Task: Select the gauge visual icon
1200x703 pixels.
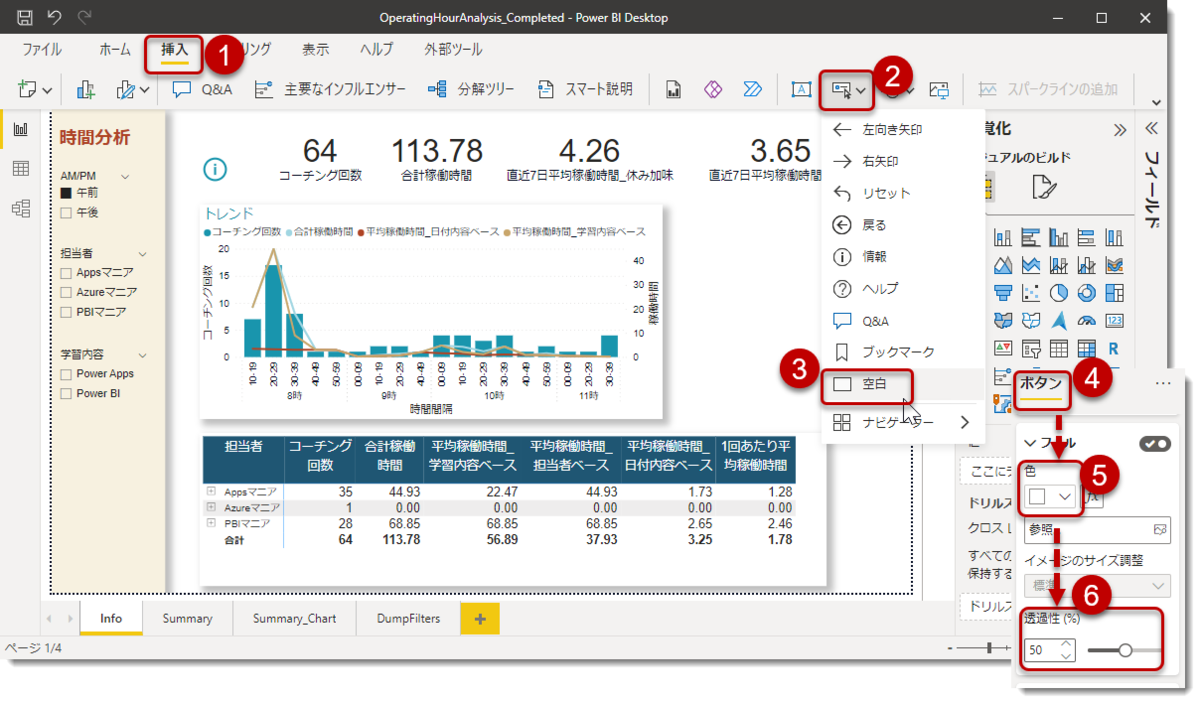Action: pos(1087,321)
